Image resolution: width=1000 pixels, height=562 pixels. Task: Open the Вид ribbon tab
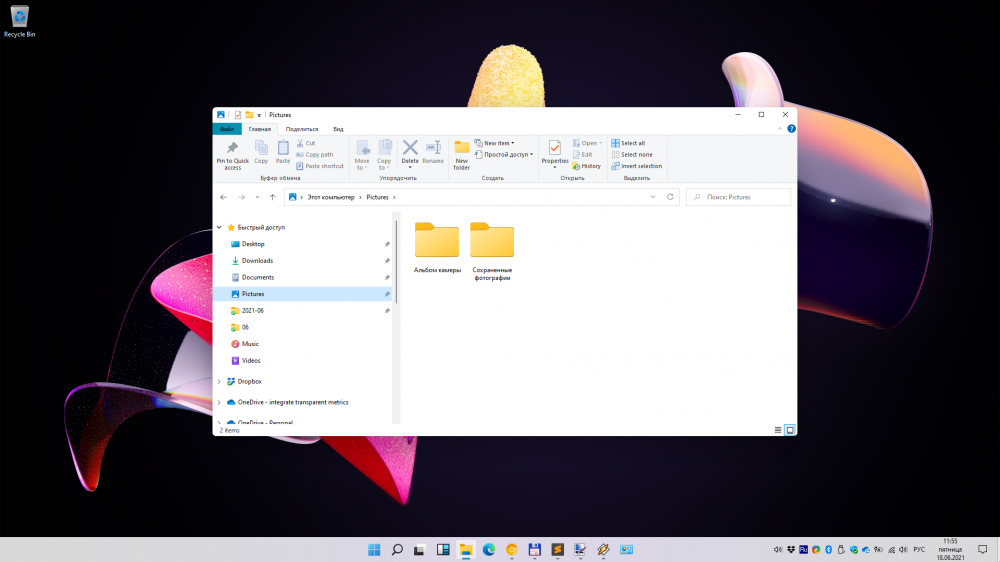(338, 129)
